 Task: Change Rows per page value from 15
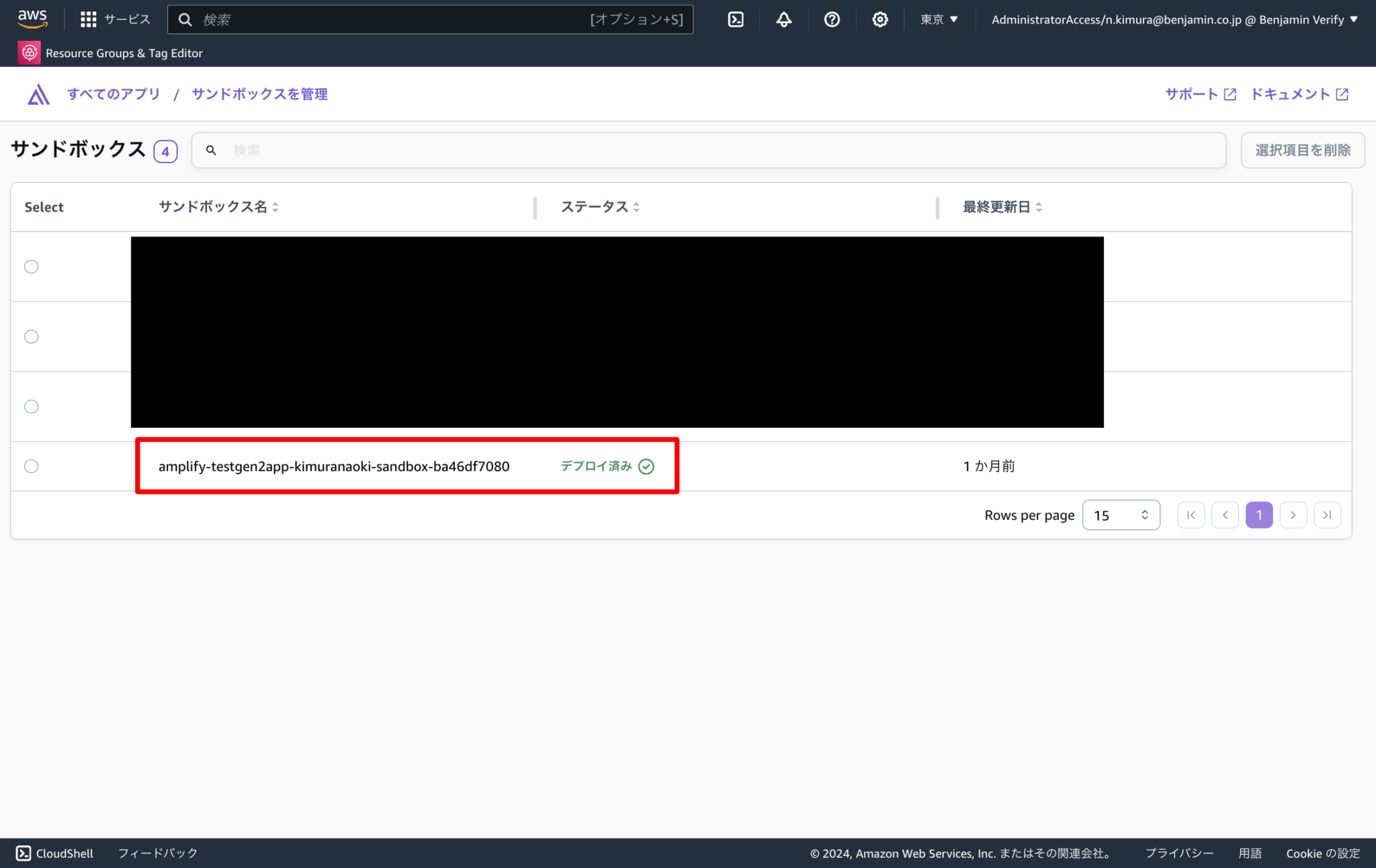1121,515
